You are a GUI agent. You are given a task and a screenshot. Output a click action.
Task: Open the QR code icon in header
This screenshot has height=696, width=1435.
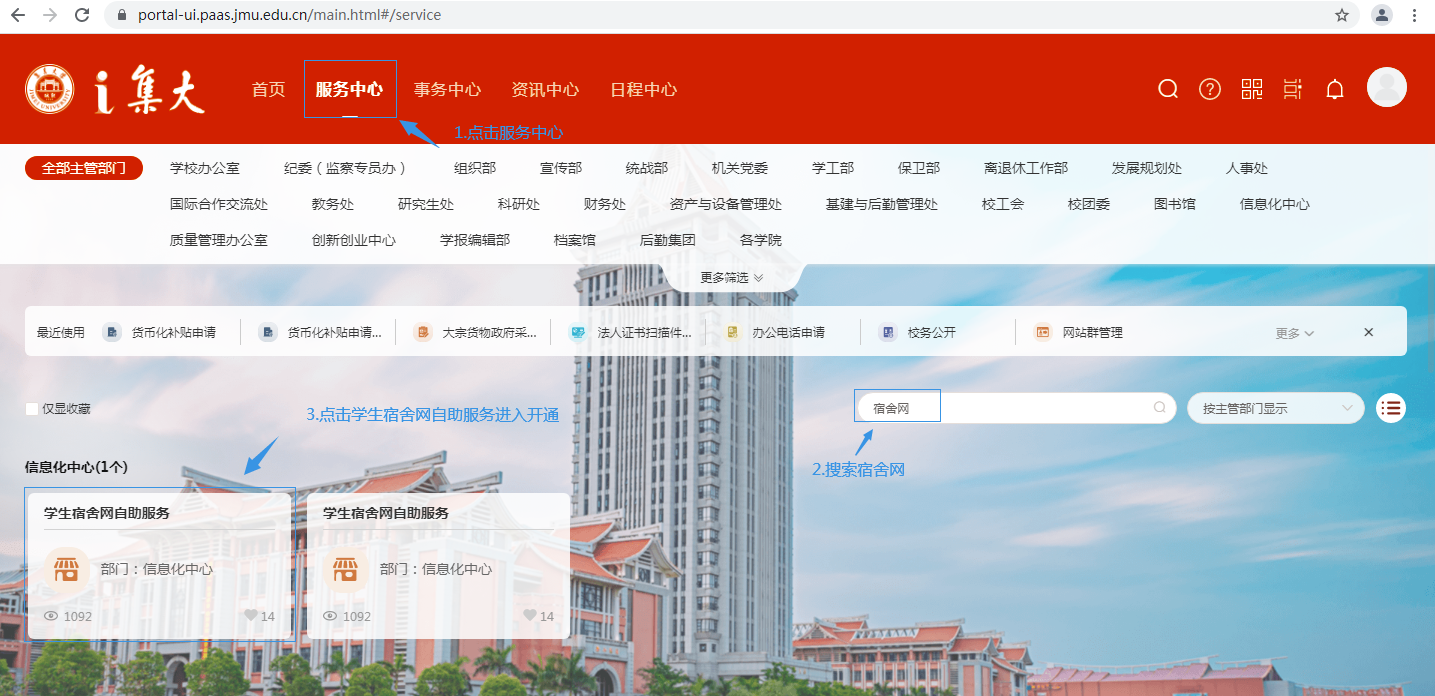click(x=1252, y=89)
